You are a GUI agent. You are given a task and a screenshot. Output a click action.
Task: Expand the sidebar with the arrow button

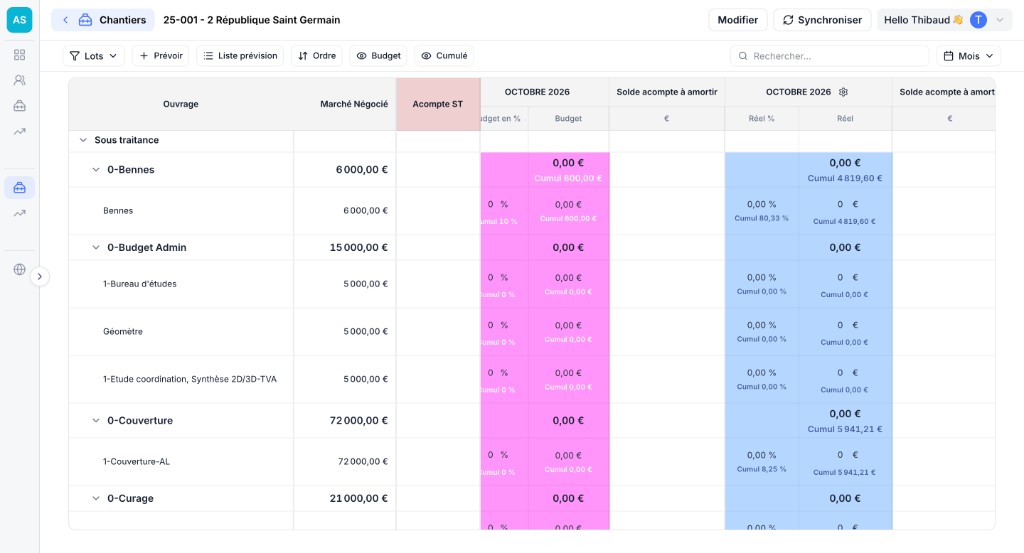40,277
